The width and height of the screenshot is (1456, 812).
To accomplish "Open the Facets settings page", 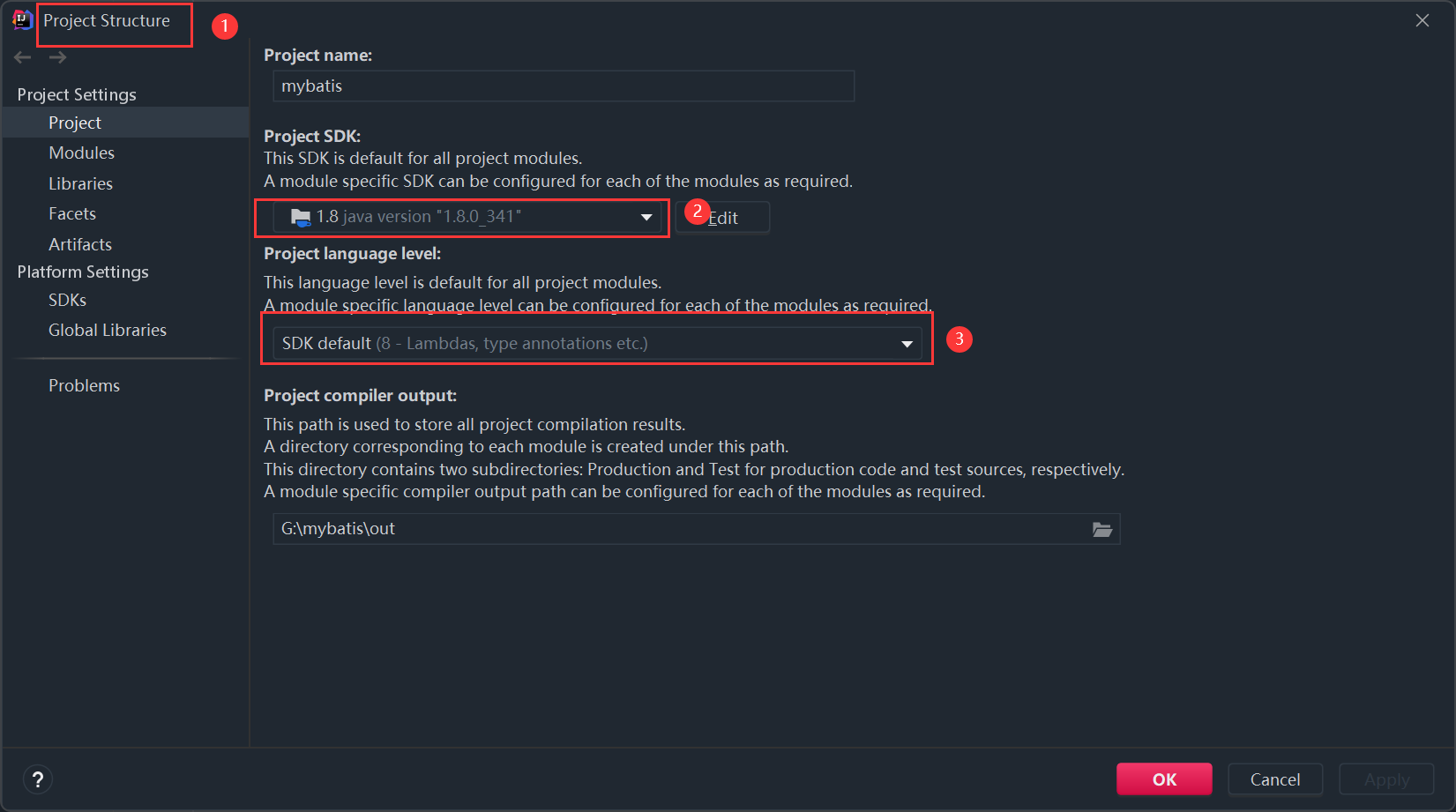I will pyautogui.click(x=72, y=213).
